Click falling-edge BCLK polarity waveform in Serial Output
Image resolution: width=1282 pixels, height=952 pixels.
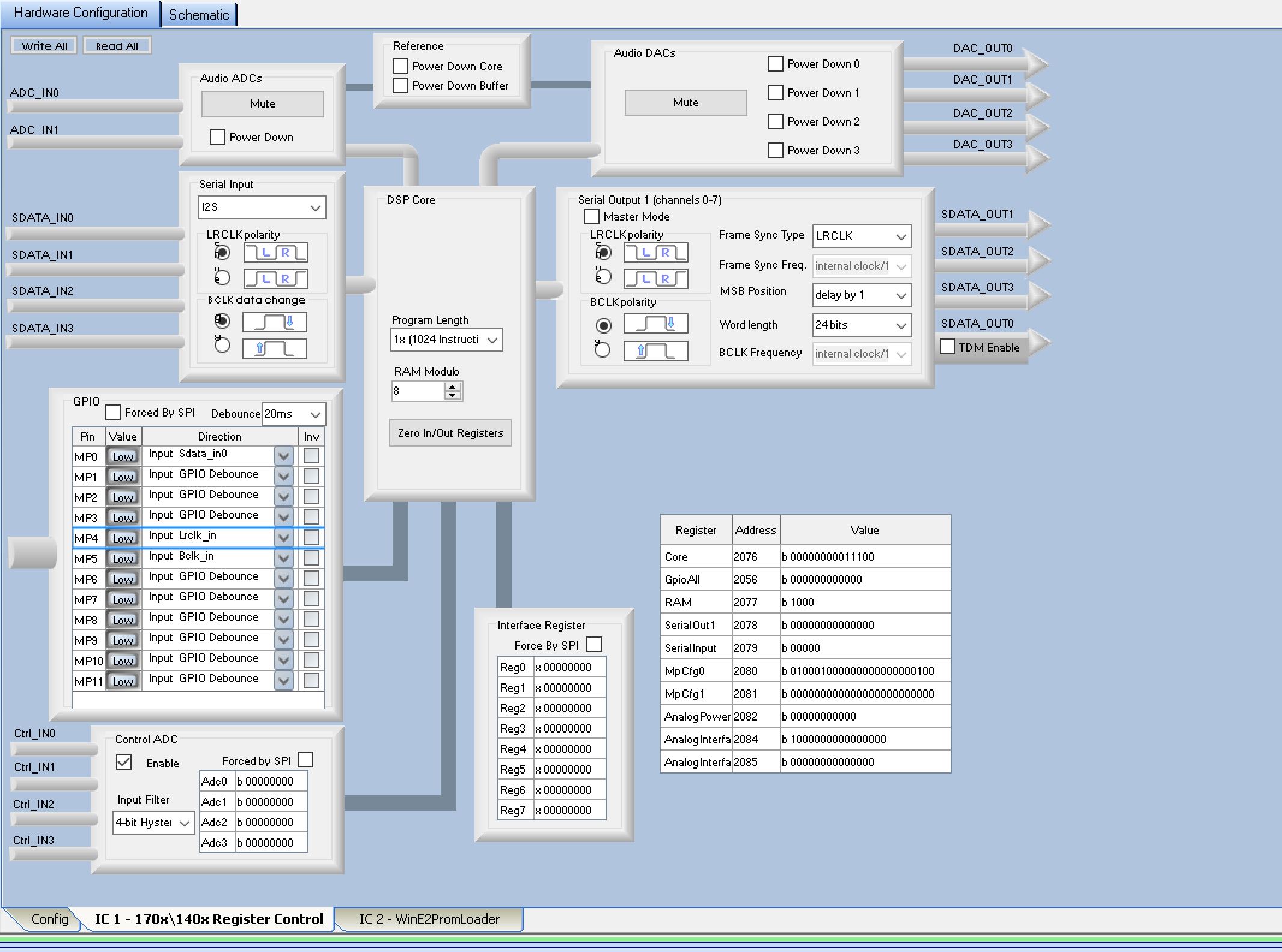pyautogui.click(x=656, y=323)
